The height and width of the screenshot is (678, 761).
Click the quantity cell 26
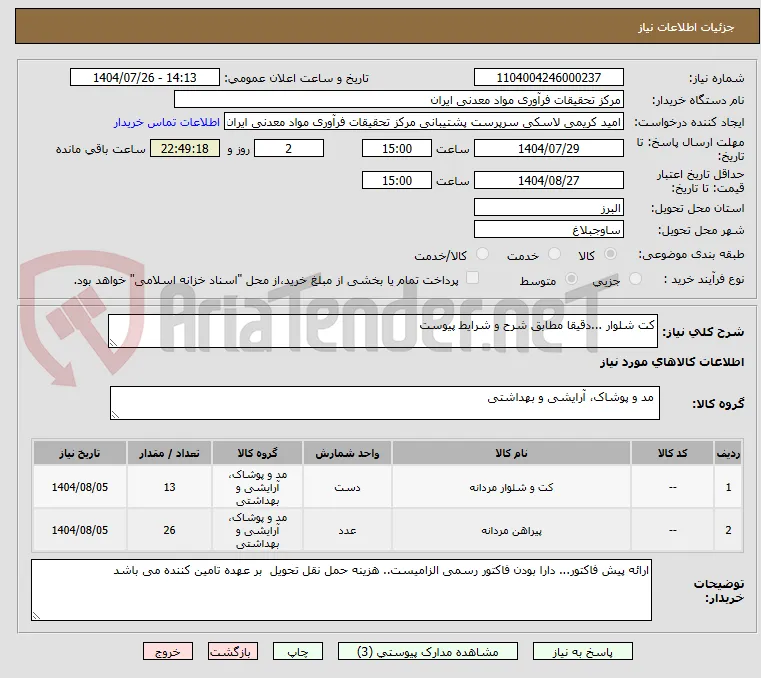[x=169, y=530]
